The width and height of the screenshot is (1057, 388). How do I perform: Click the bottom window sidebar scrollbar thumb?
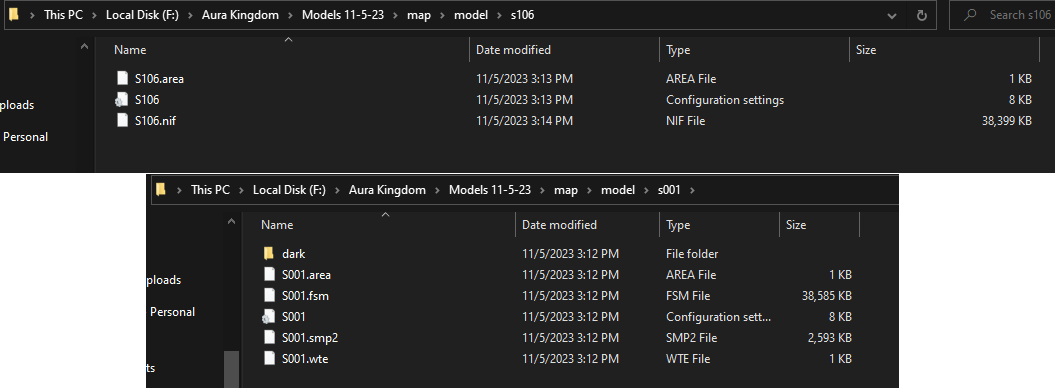[x=231, y=369]
